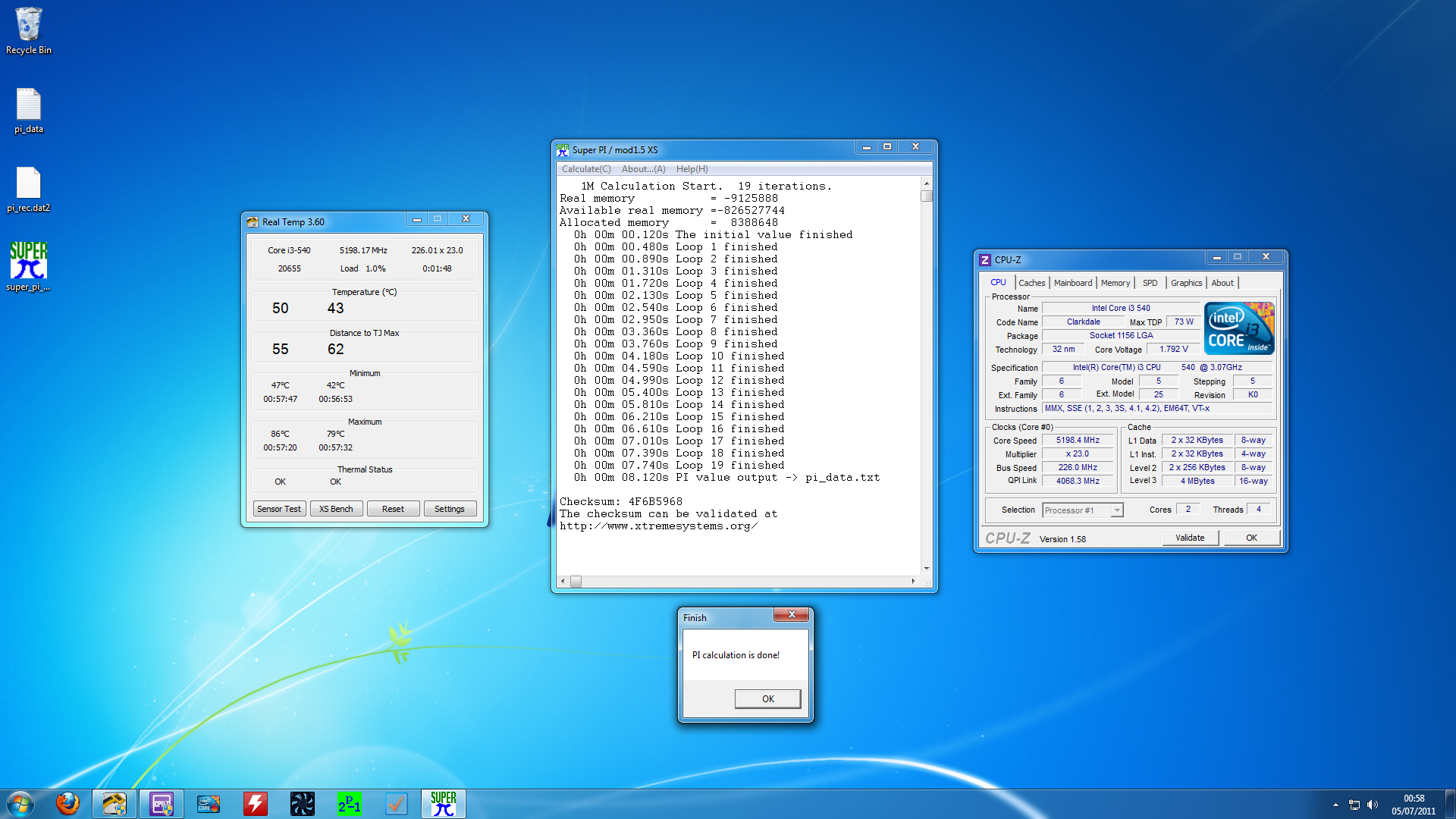Click the Super PI vertical scrollbar thumb
The image size is (1456, 819).
[926, 196]
